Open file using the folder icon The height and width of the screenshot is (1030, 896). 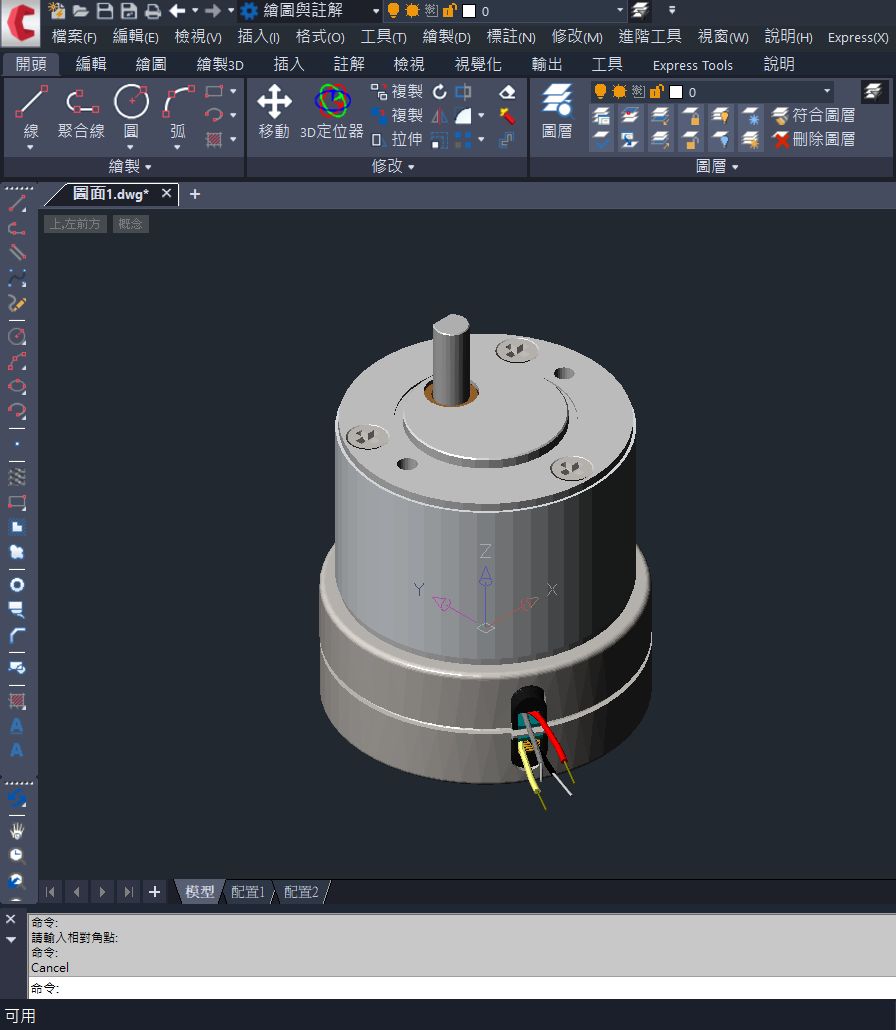click(81, 11)
